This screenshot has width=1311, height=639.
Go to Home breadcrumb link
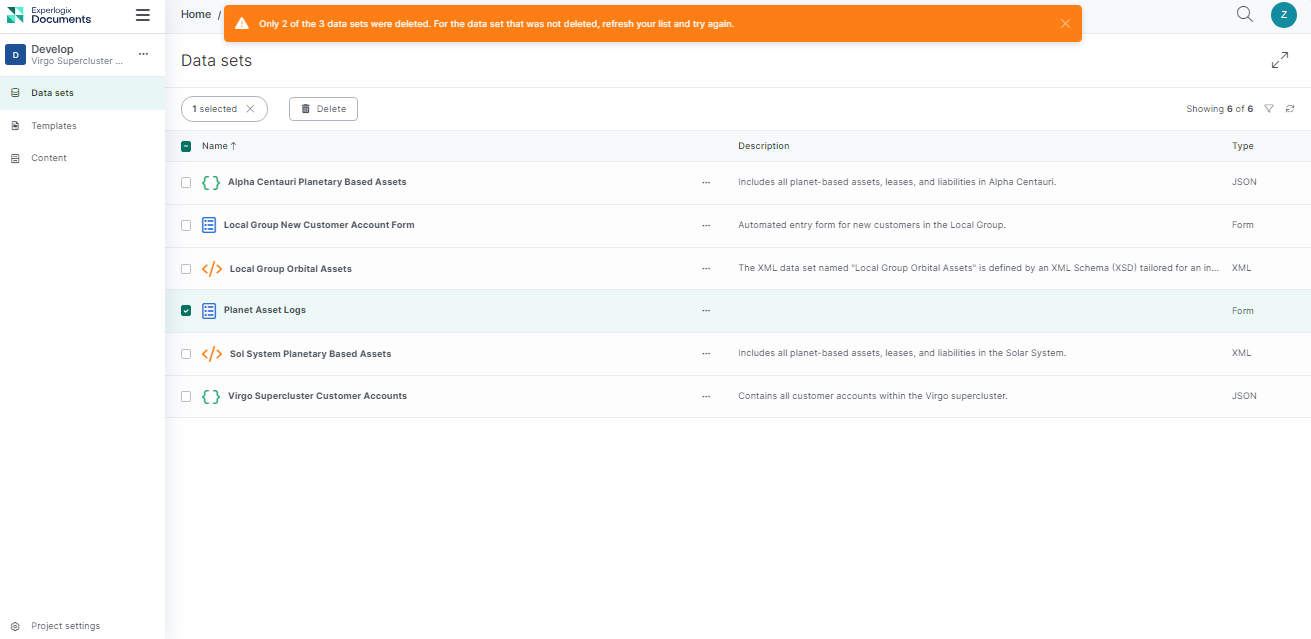(x=196, y=14)
